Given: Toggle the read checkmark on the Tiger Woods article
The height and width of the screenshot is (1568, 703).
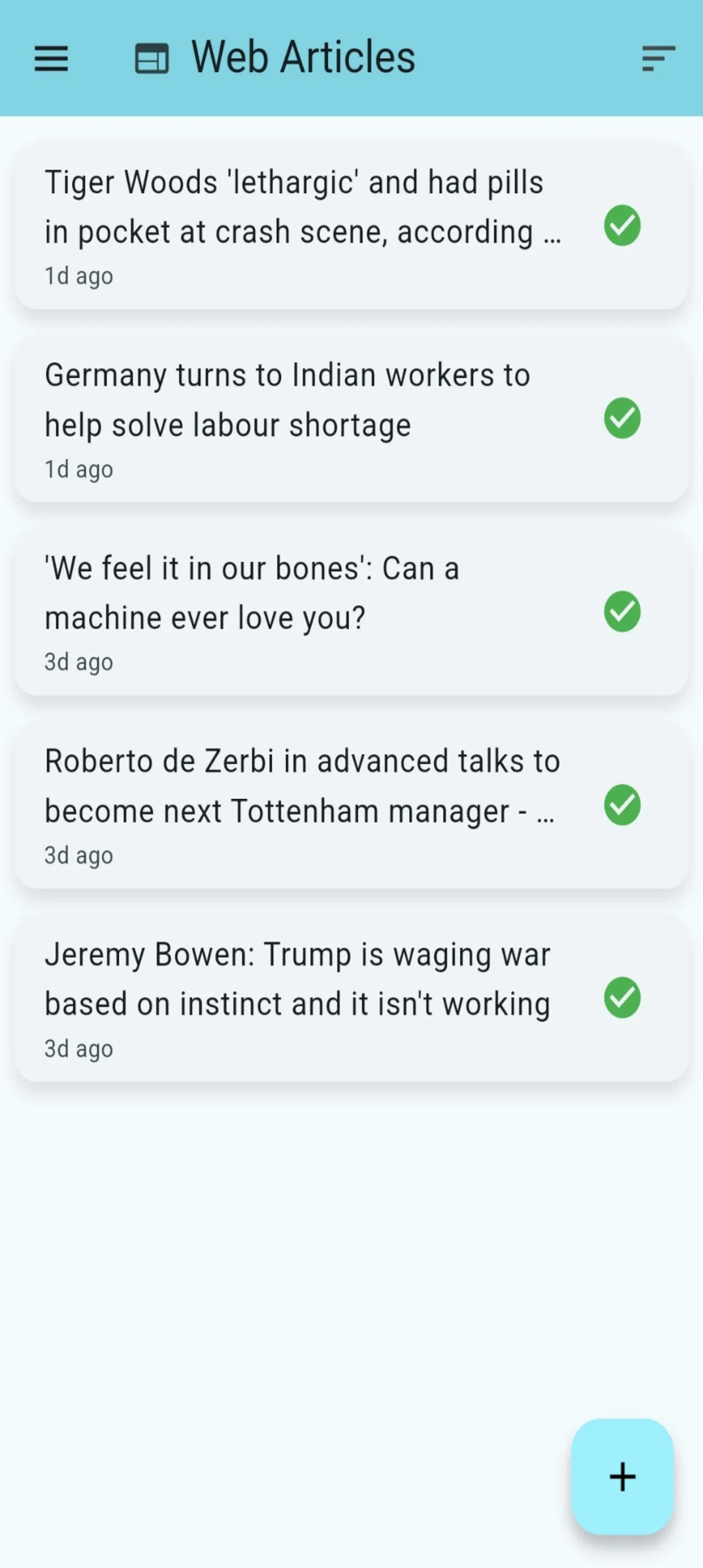Looking at the screenshot, I should pyautogui.click(x=623, y=226).
